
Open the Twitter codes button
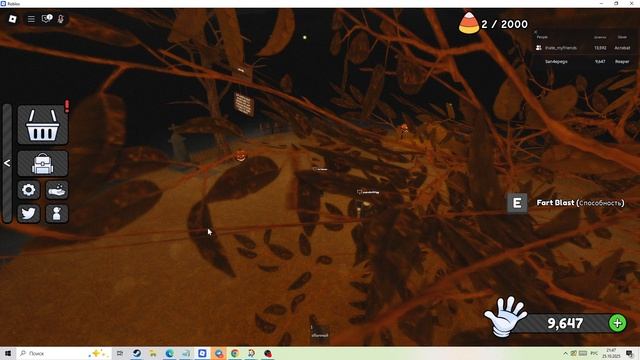(29, 213)
